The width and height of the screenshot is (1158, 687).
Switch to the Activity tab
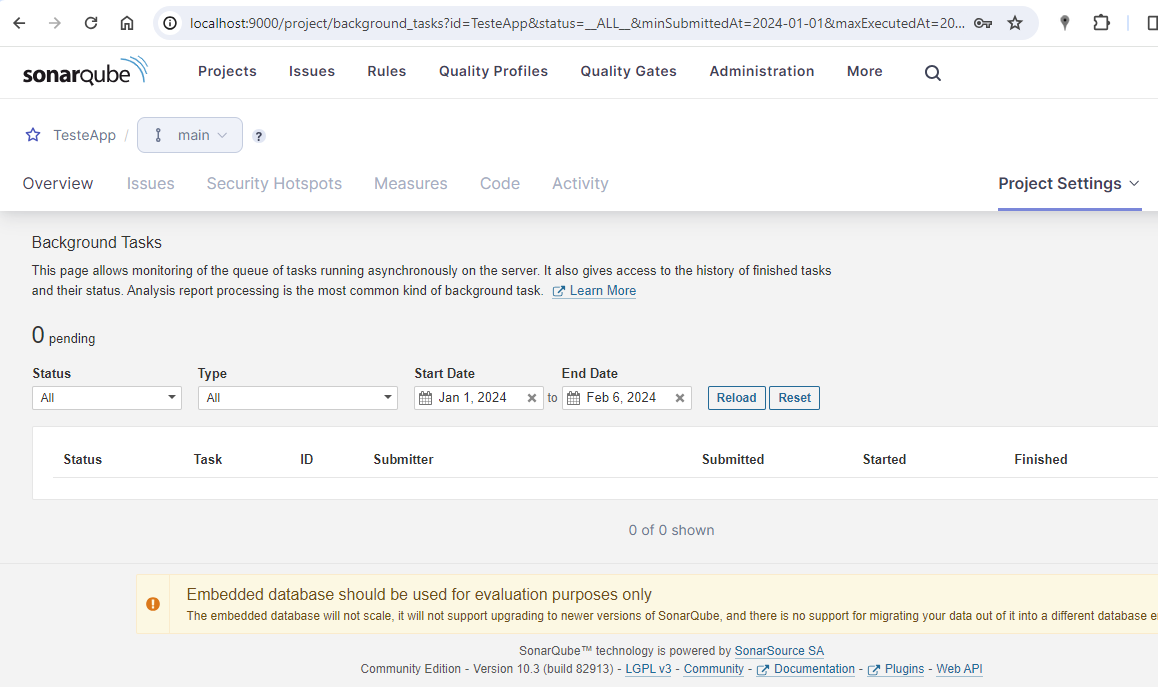[580, 183]
